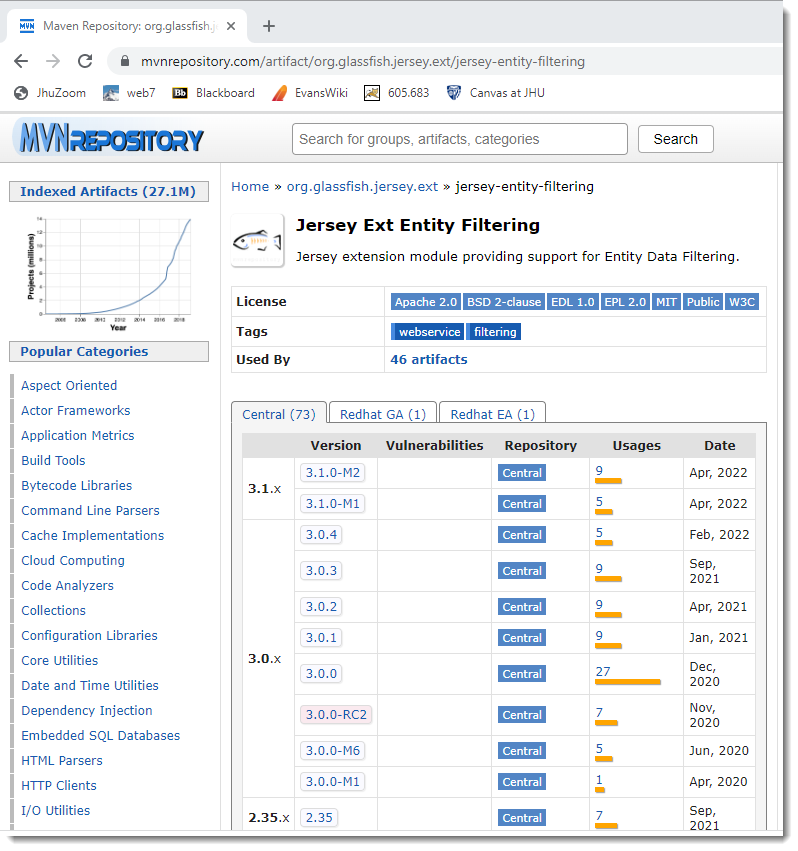Click the padlock site security icon
Image resolution: width=798 pixels, height=851 pixels.
pyautogui.click(x=125, y=61)
